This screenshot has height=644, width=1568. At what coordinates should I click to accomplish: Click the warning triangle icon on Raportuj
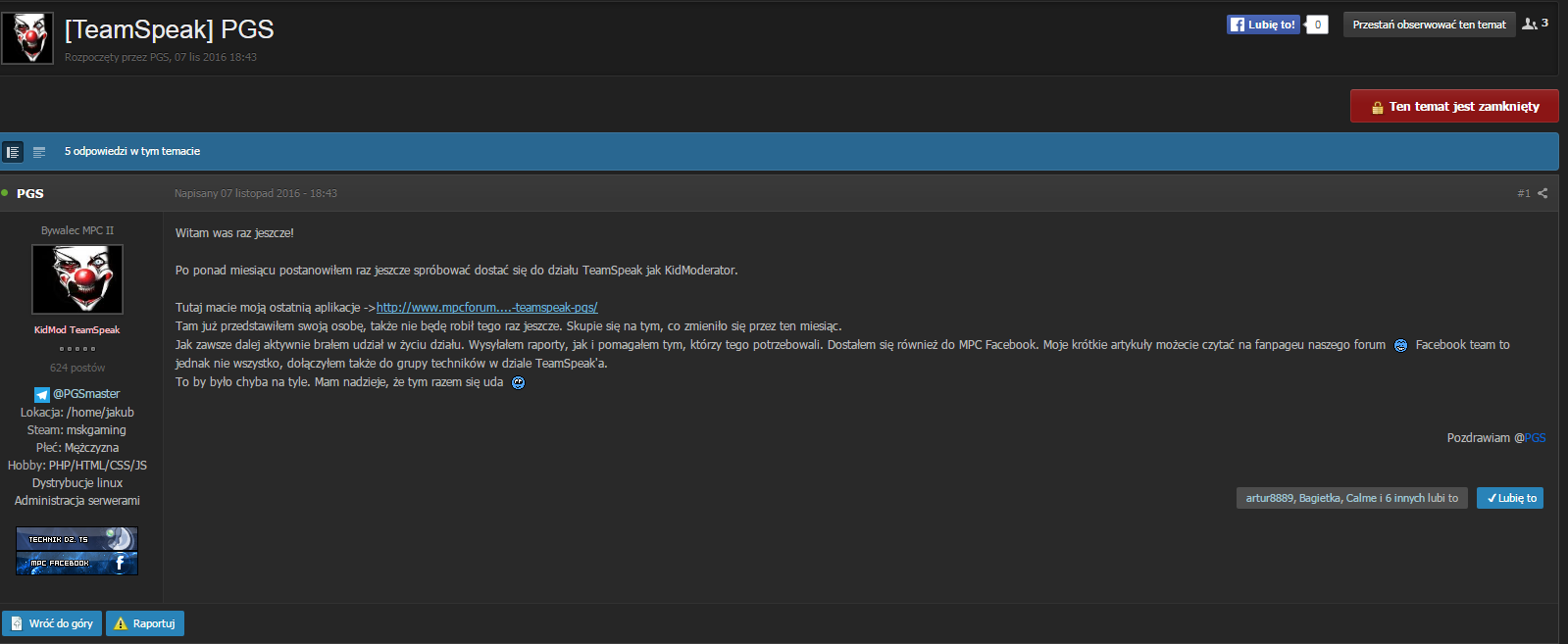[x=121, y=623]
